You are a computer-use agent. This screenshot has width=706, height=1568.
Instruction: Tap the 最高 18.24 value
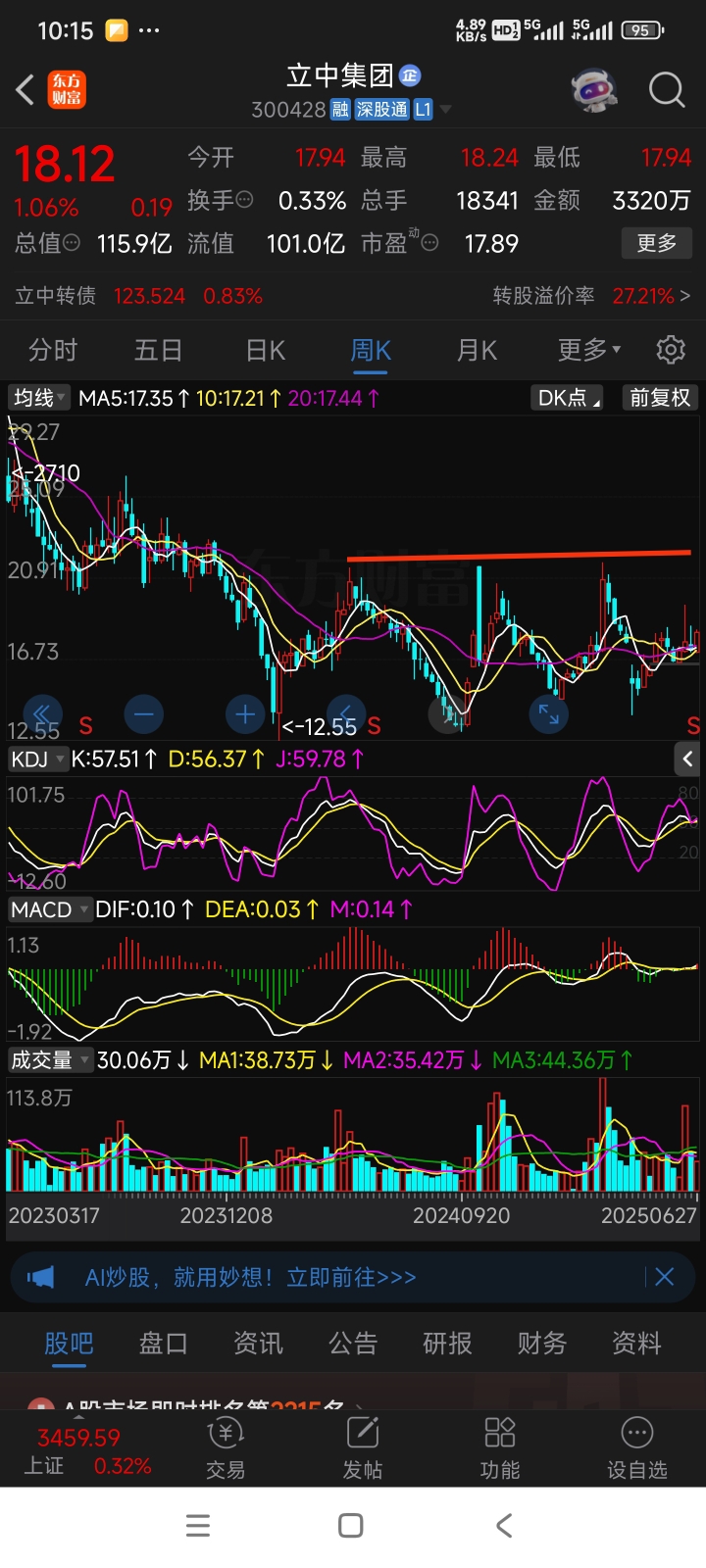(489, 157)
